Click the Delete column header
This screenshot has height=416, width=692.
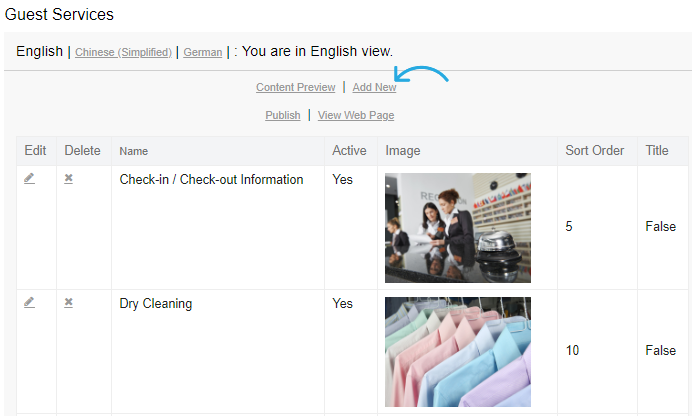pyautogui.click(x=82, y=151)
